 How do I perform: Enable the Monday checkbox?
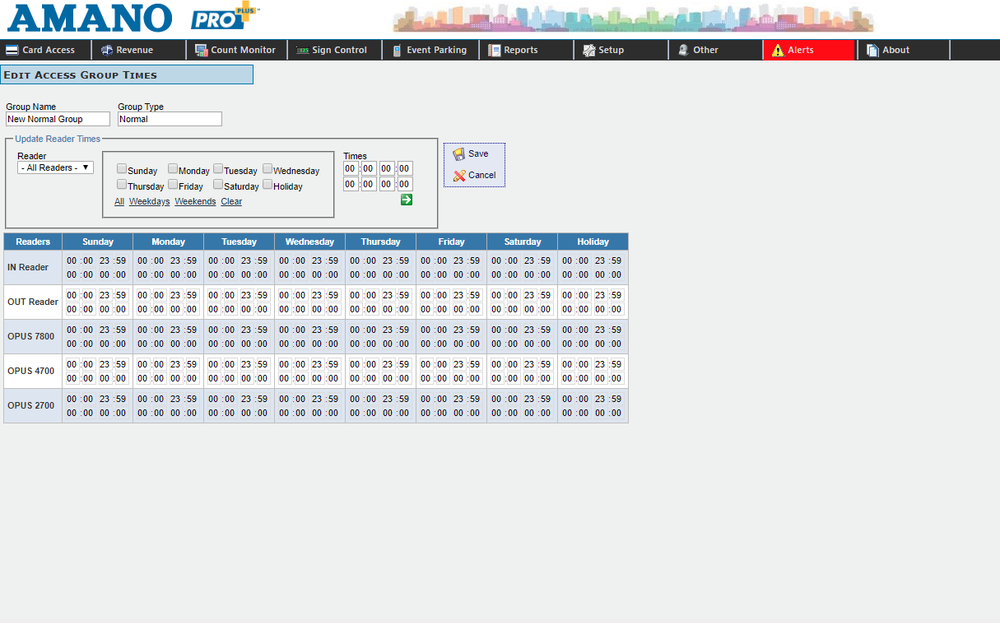(x=172, y=168)
